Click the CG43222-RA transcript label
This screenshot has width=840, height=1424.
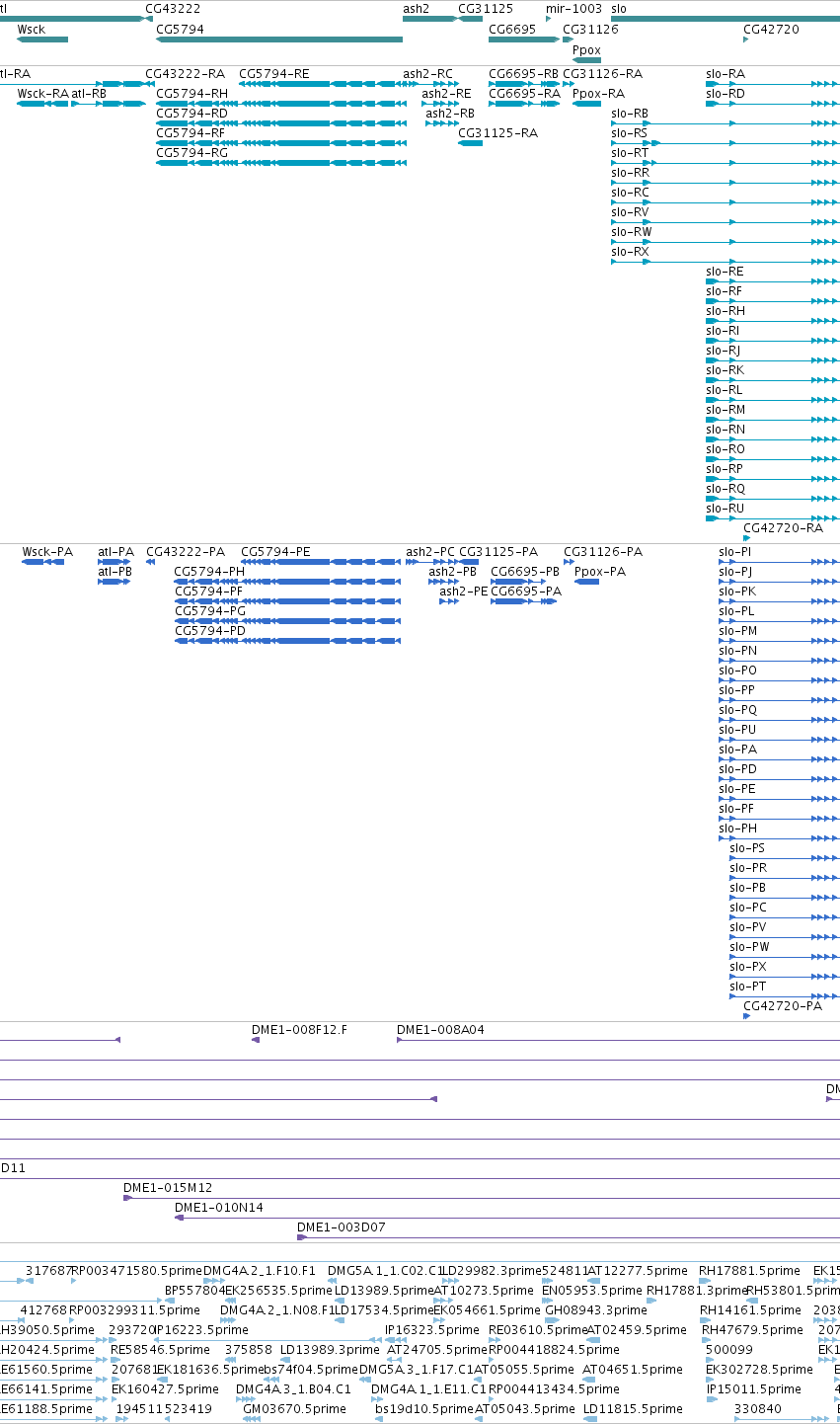(185, 74)
